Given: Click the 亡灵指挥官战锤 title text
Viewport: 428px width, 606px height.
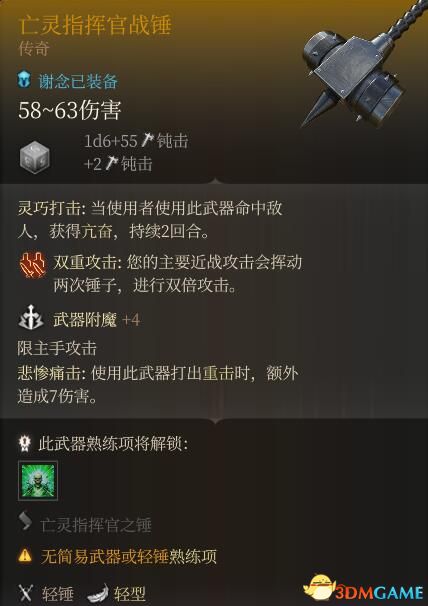Looking at the screenshot, I should (95, 25).
